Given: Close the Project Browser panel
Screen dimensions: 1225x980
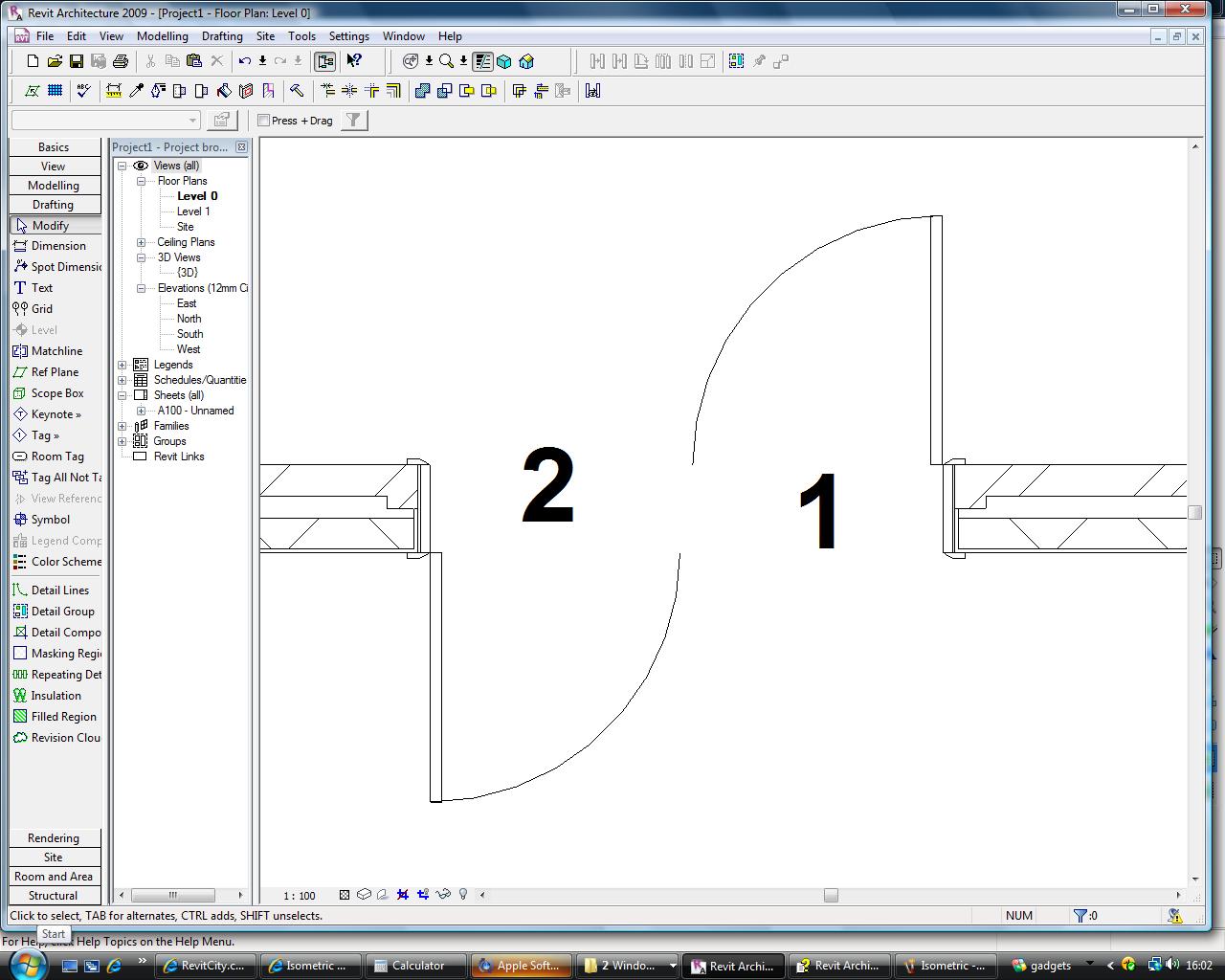Looking at the screenshot, I should point(241,147).
